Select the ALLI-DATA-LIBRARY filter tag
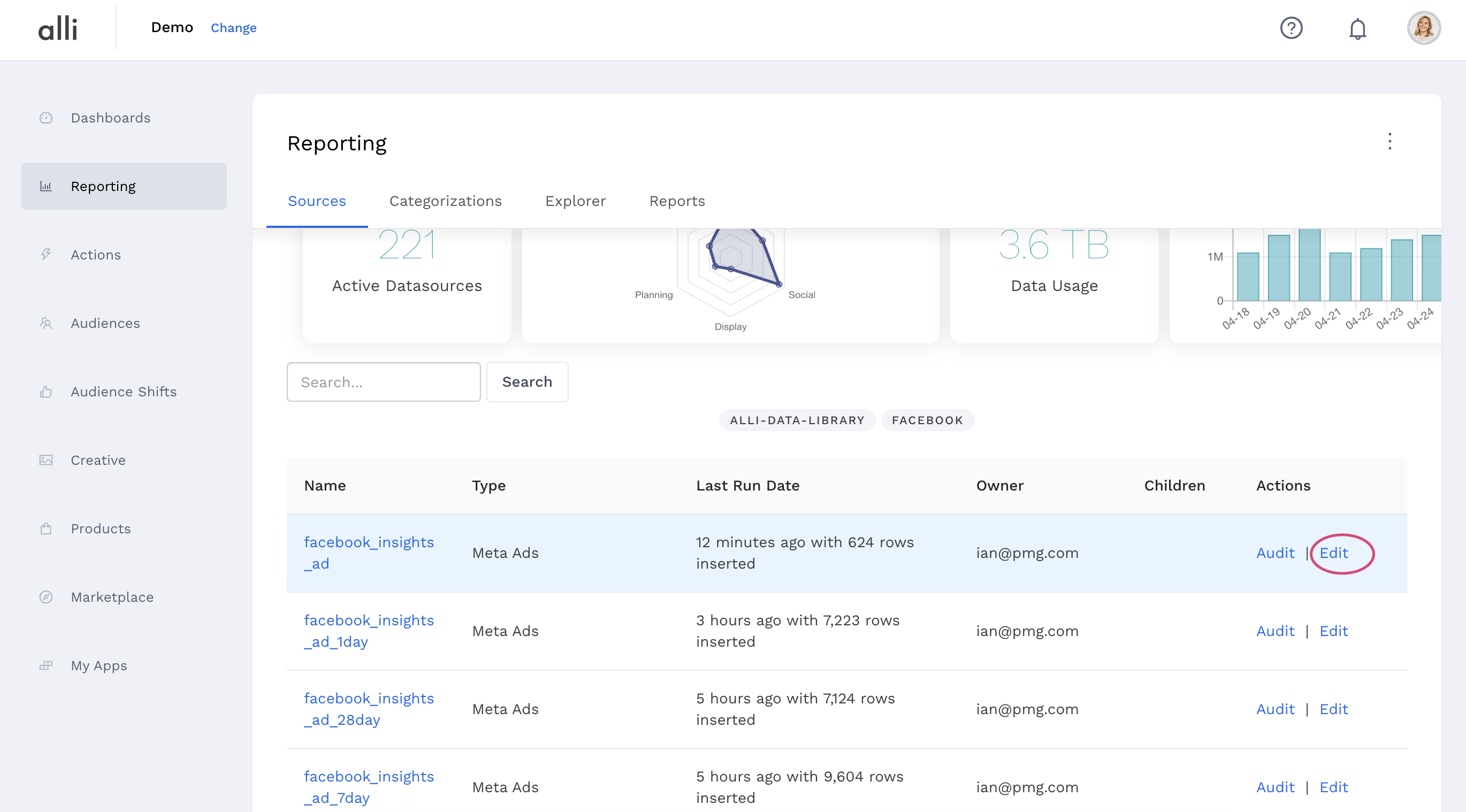 click(797, 420)
